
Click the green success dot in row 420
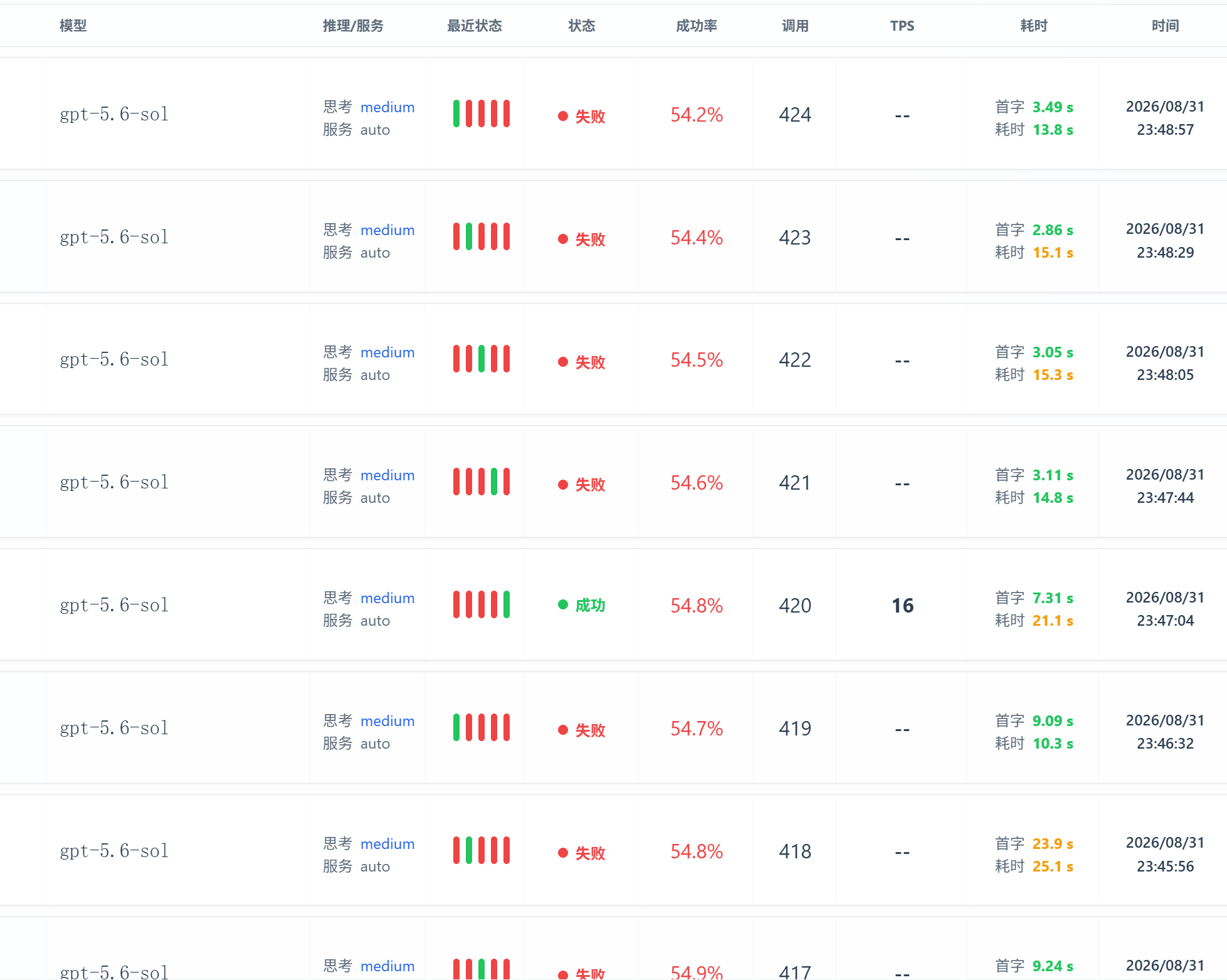[x=563, y=604]
